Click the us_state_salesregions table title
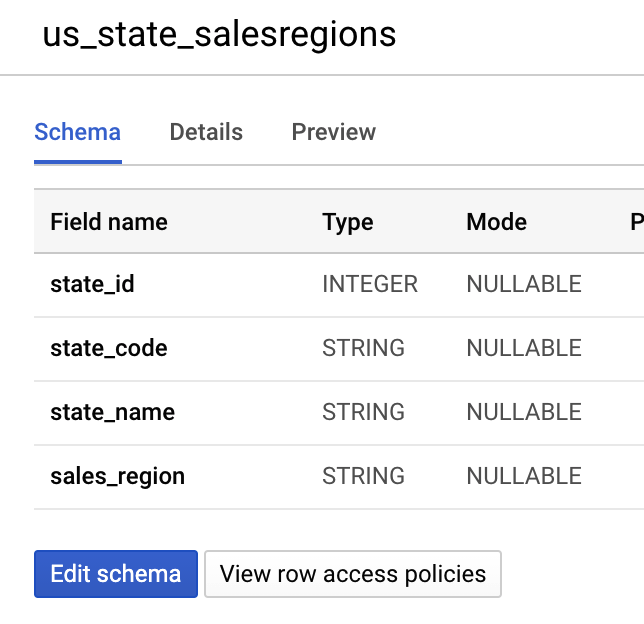The height and width of the screenshot is (624, 644). coord(219,35)
